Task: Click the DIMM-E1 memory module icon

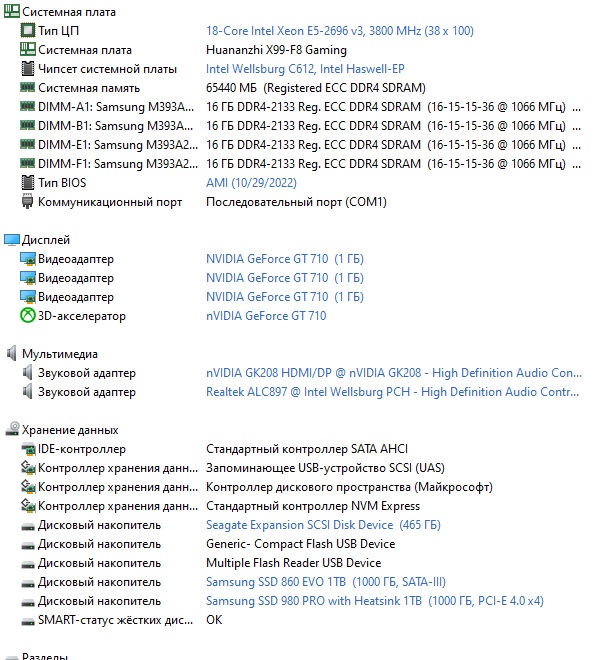Action: pyautogui.click(x=28, y=144)
